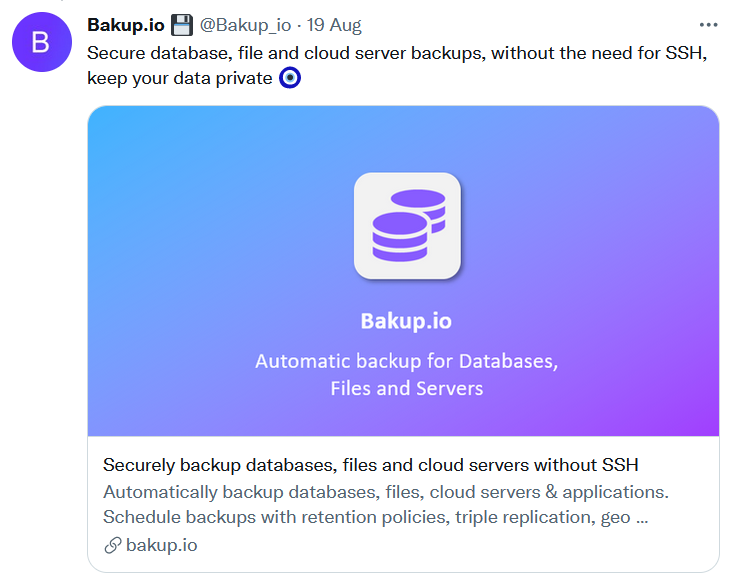Open 'Securely backup databases' card headline

(x=370, y=465)
